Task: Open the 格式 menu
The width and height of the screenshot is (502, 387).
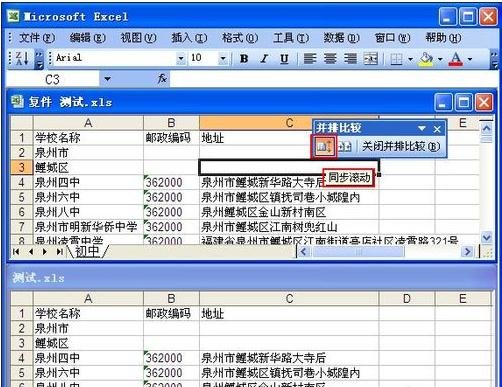Action: click(x=240, y=38)
